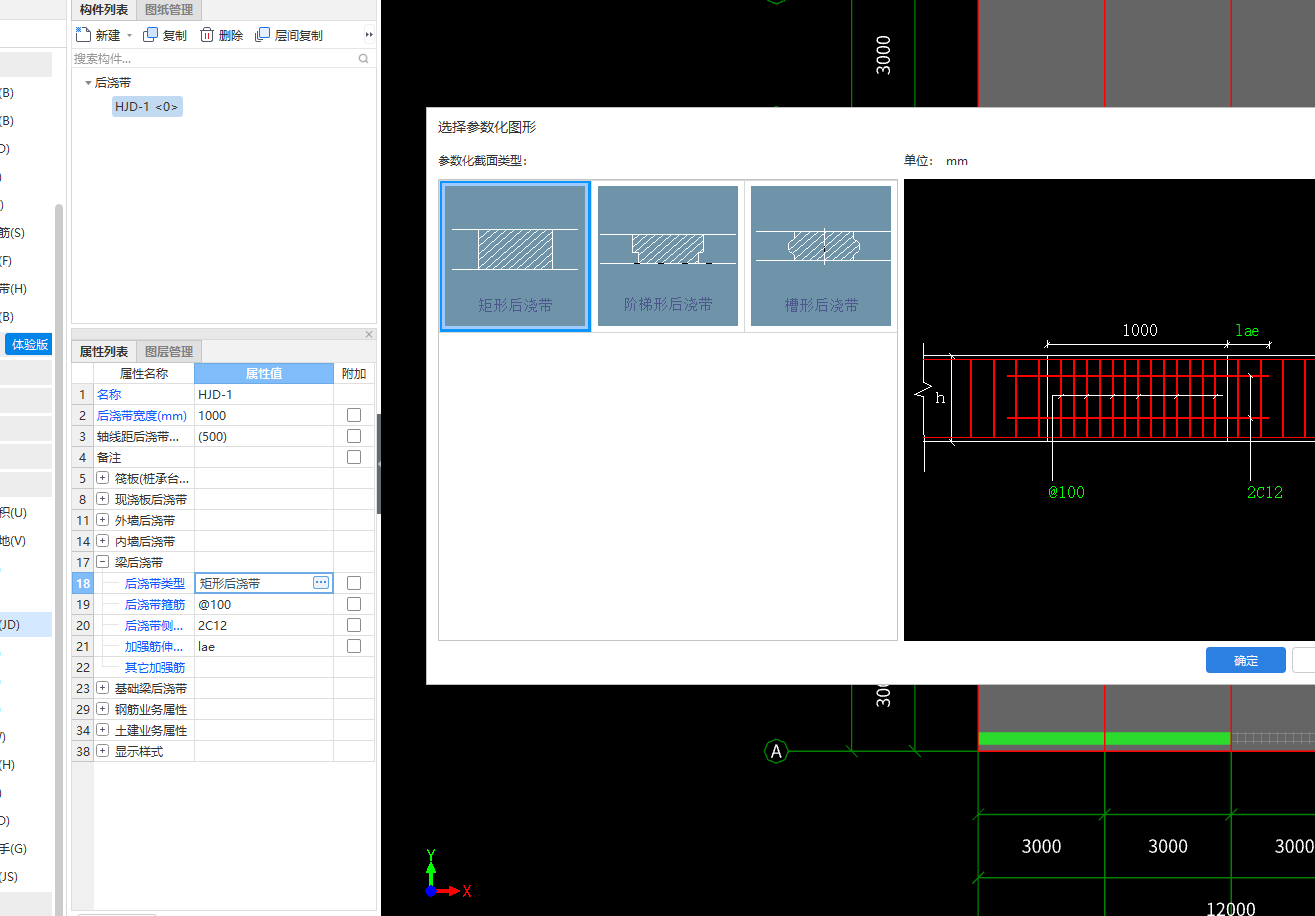Viewport: 1315px width, 916px height.
Task: Click the 层间复制 layer copy icon
Action: click(263, 35)
